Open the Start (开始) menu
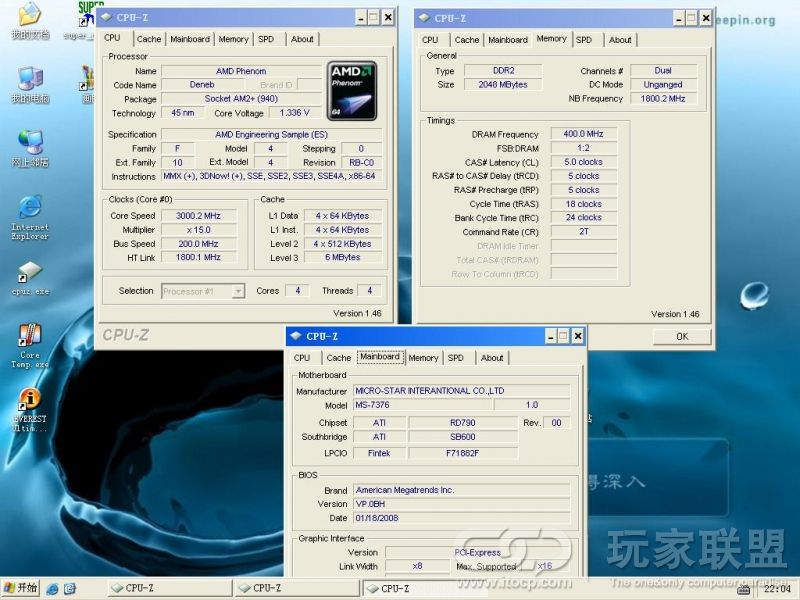 coord(20,588)
